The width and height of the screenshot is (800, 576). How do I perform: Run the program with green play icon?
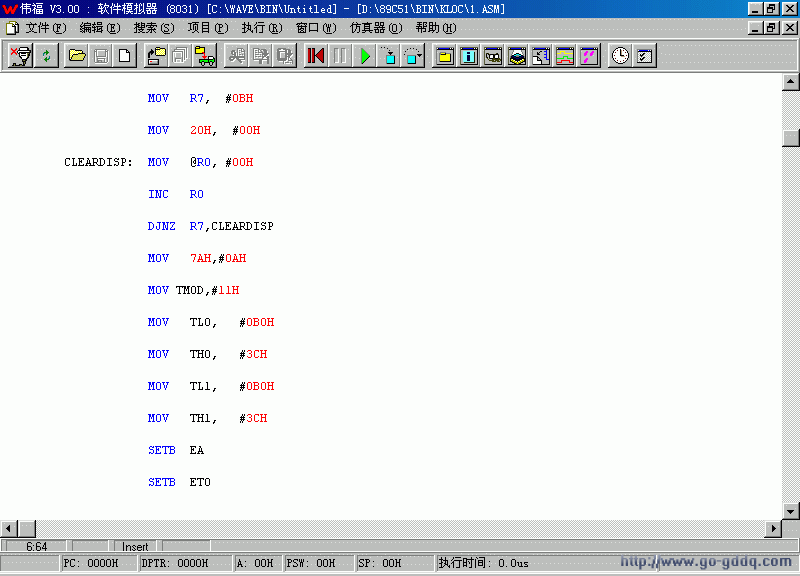coord(365,56)
